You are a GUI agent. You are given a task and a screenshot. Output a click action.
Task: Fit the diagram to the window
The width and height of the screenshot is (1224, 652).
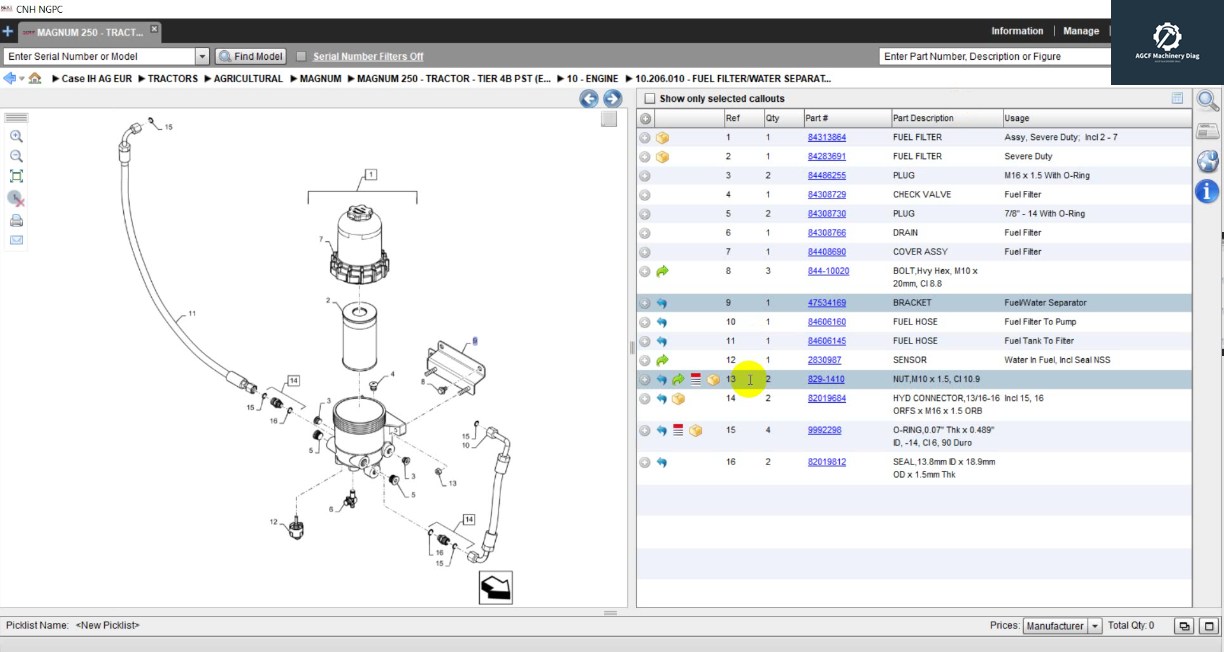(16, 176)
